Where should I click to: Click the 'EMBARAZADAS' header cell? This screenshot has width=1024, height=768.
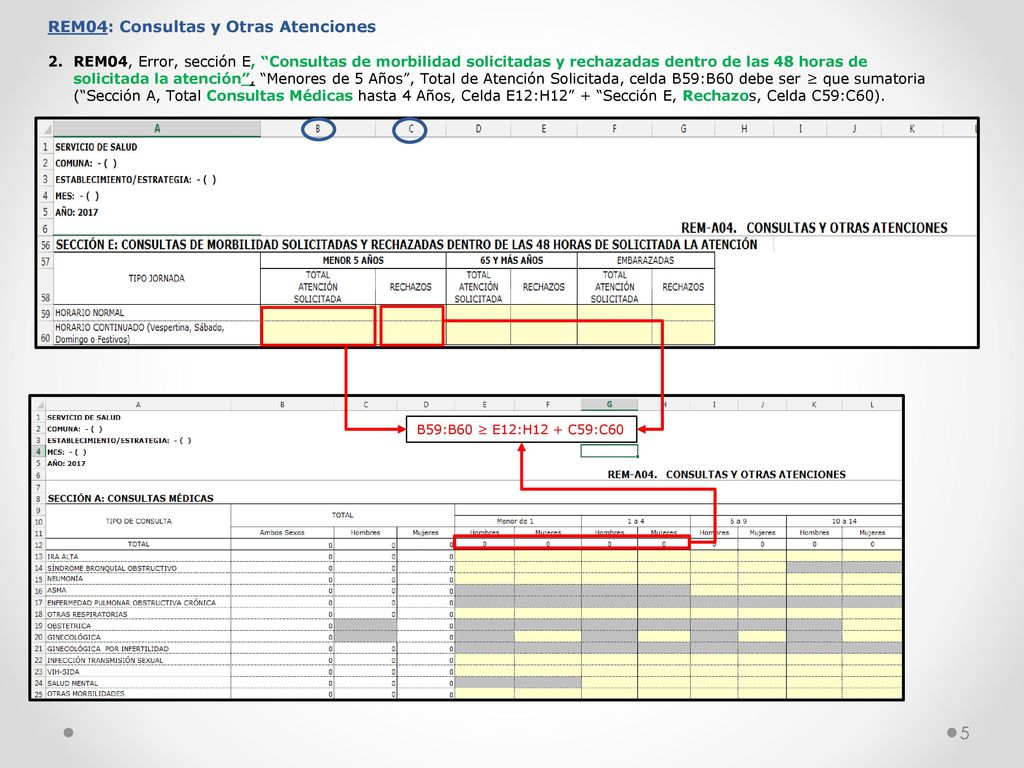click(x=646, y=260)
